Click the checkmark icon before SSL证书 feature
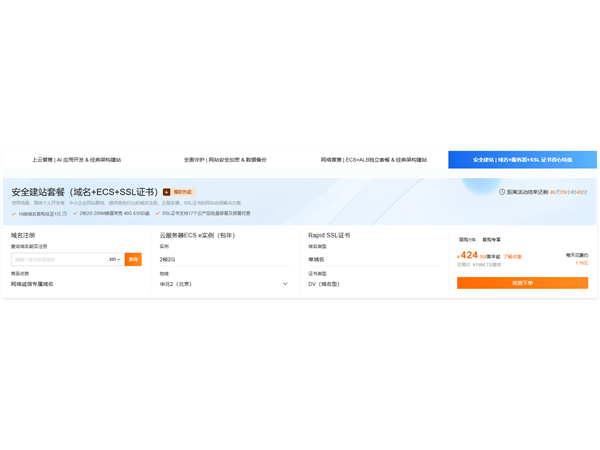 click(157, 213)
